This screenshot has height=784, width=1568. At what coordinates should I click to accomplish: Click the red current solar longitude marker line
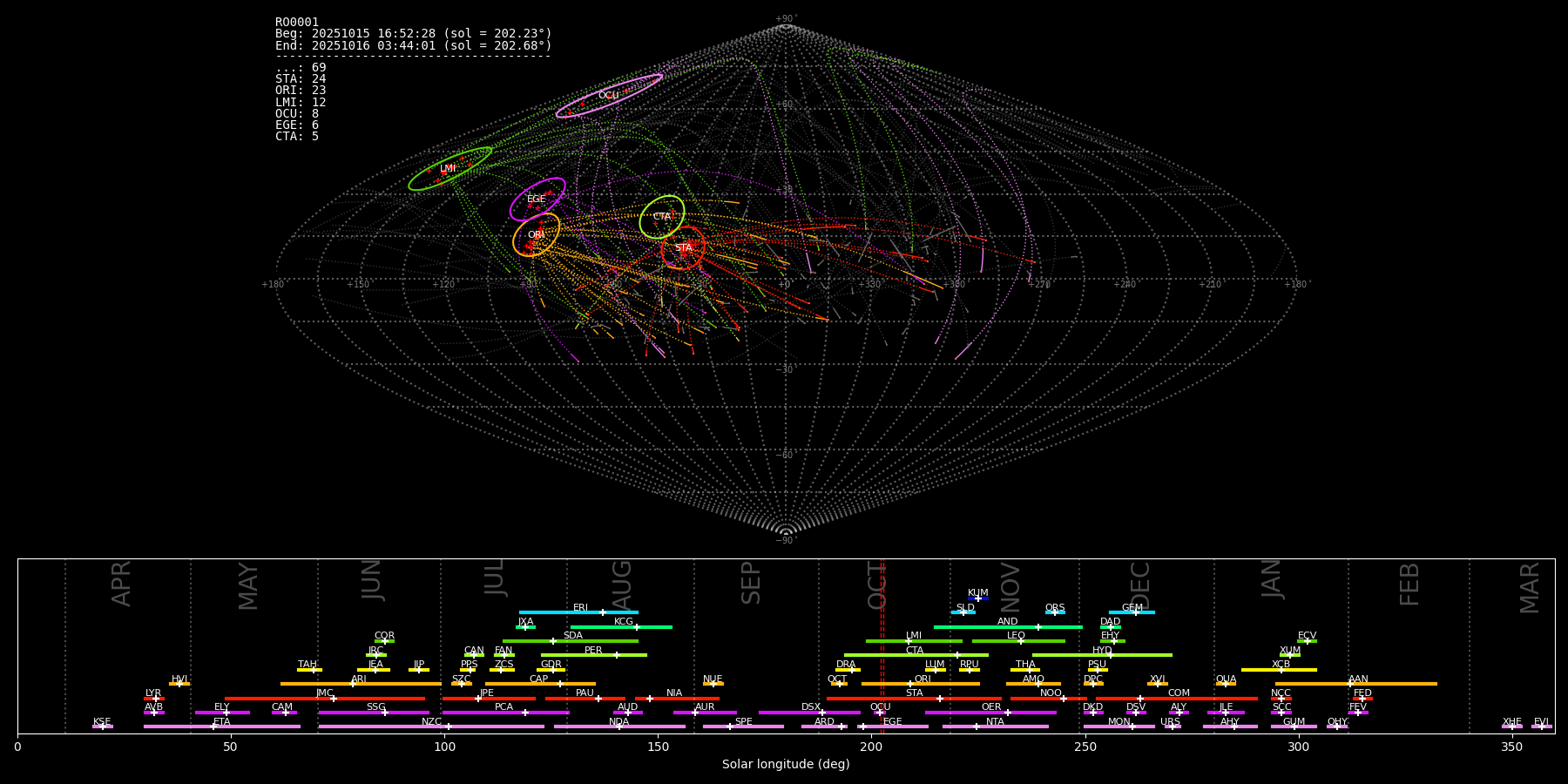[x=882, y=645]
